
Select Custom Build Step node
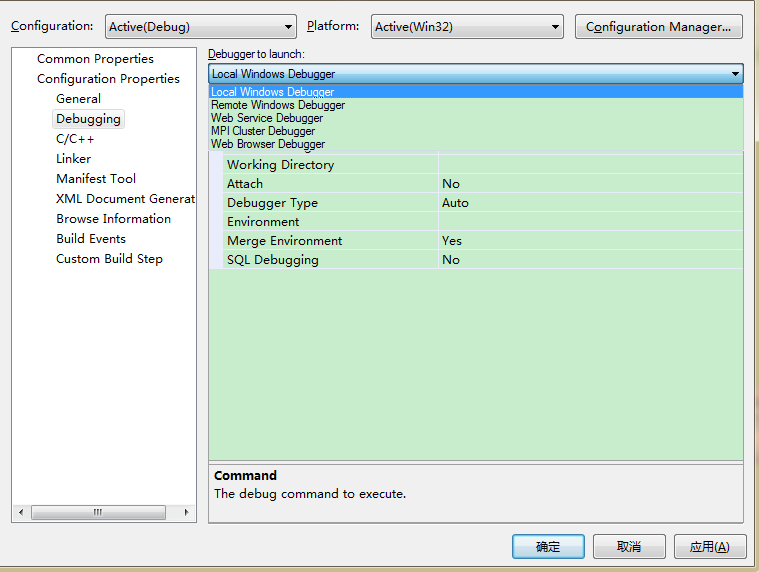109,258
